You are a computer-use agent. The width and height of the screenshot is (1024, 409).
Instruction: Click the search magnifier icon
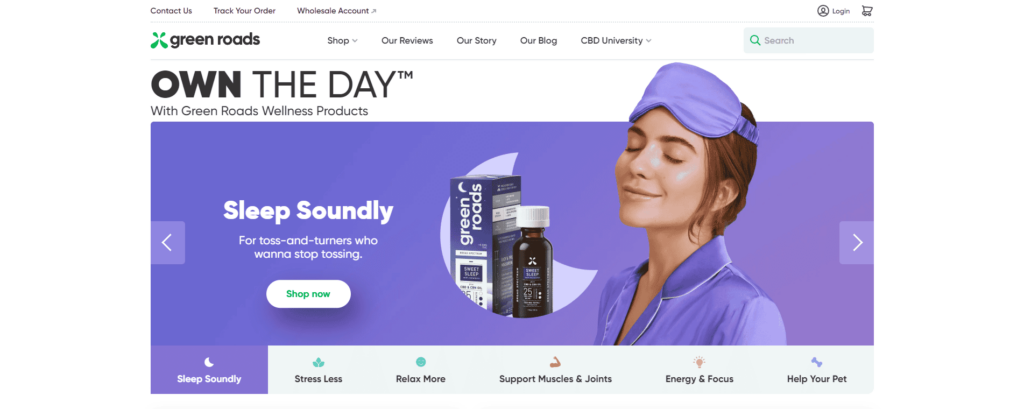click(x=755, y=41)
